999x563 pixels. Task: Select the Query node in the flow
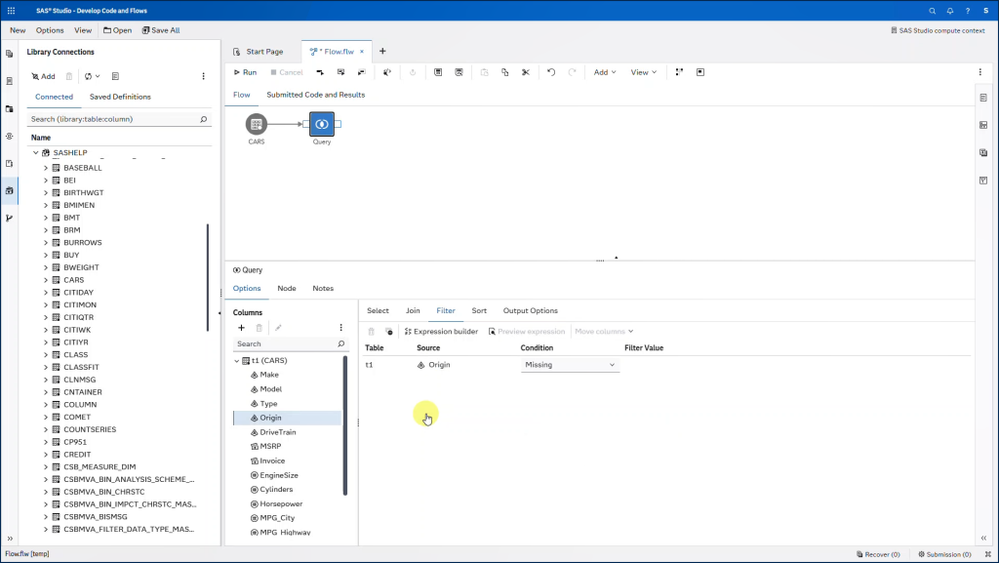click(322, 124)
